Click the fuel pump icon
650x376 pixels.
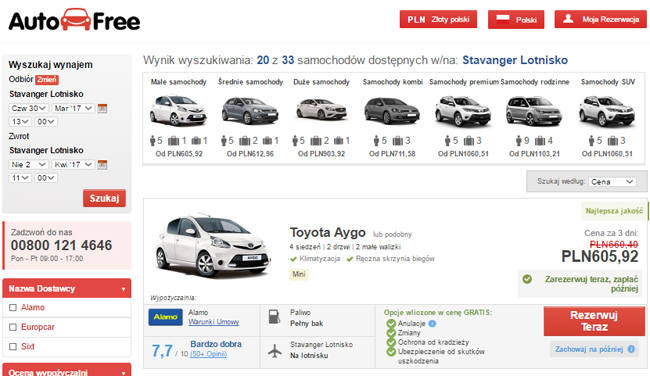tap(274, 317)
